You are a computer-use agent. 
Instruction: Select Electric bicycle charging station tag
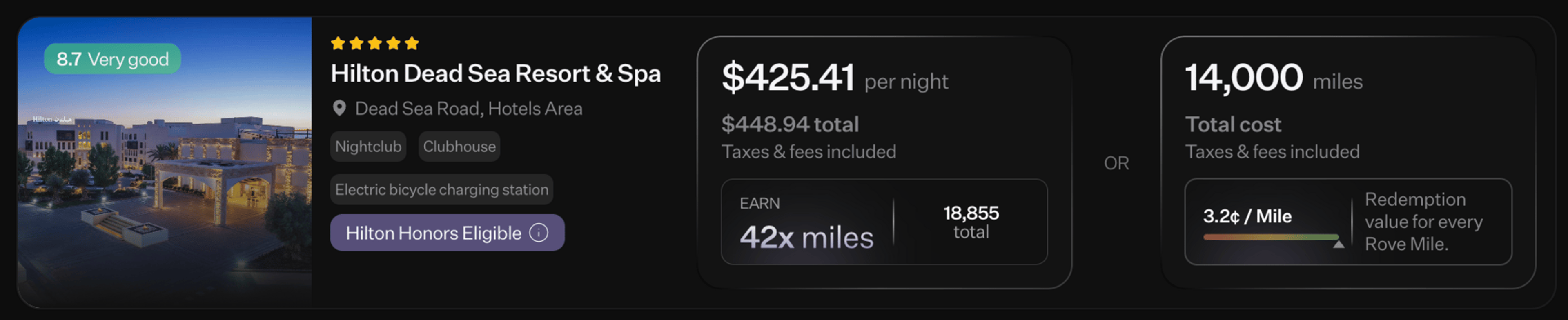(x=442, y=190)
